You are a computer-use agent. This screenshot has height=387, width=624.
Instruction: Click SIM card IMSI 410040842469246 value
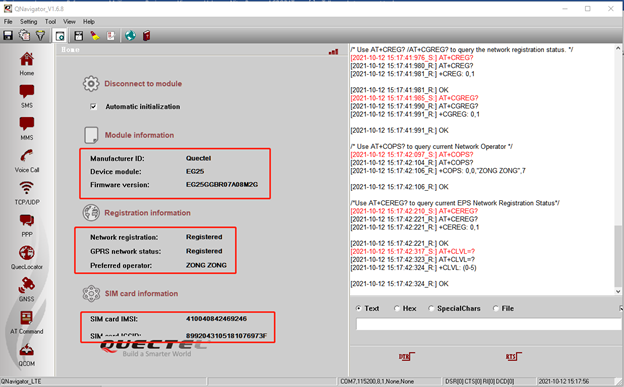click(216, 319)
